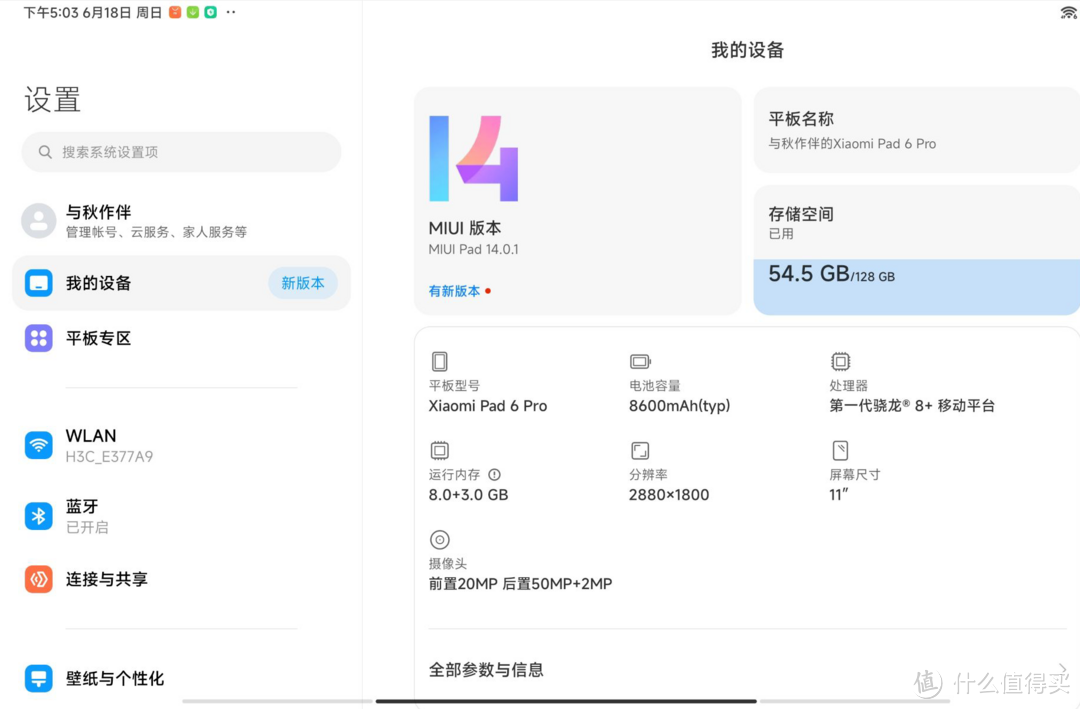Open the 平板专区 menu item
This screenshot has height=709, width=1080.
click(x=181, y=338)
